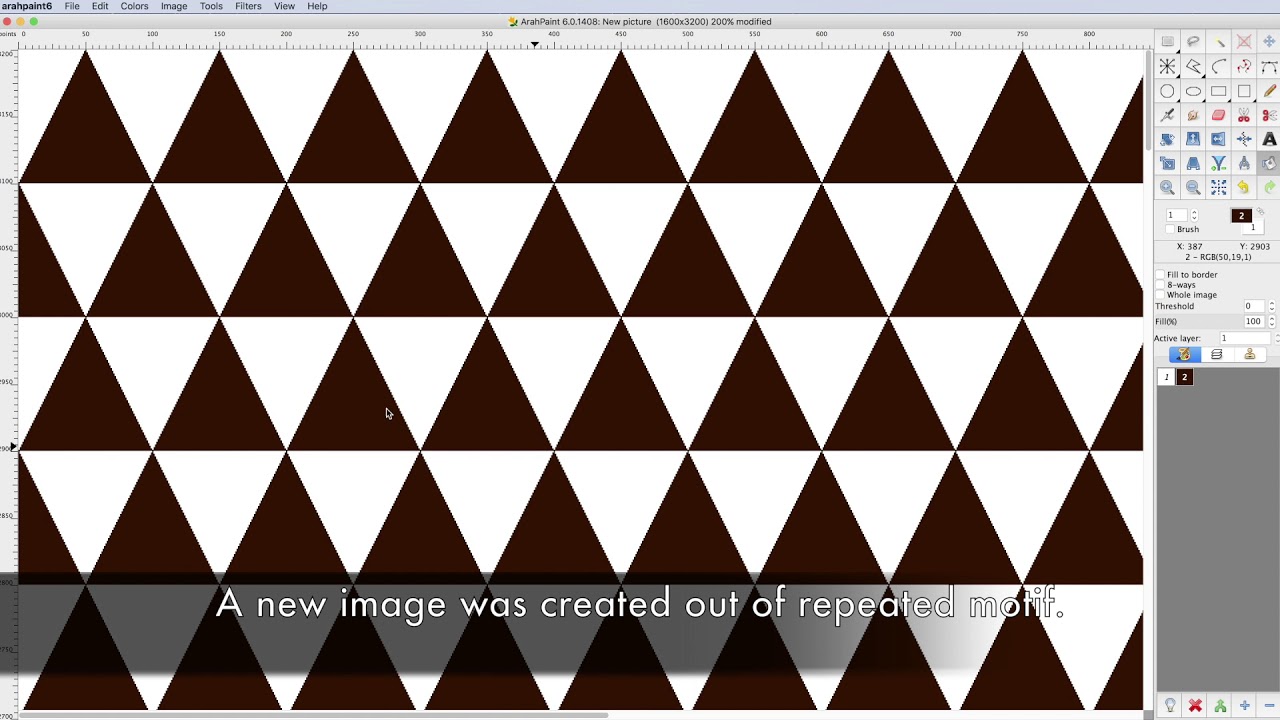Select the square drawing tool
The width and height of the screenshot is (1280, 720).
[x=1244, y=91]
